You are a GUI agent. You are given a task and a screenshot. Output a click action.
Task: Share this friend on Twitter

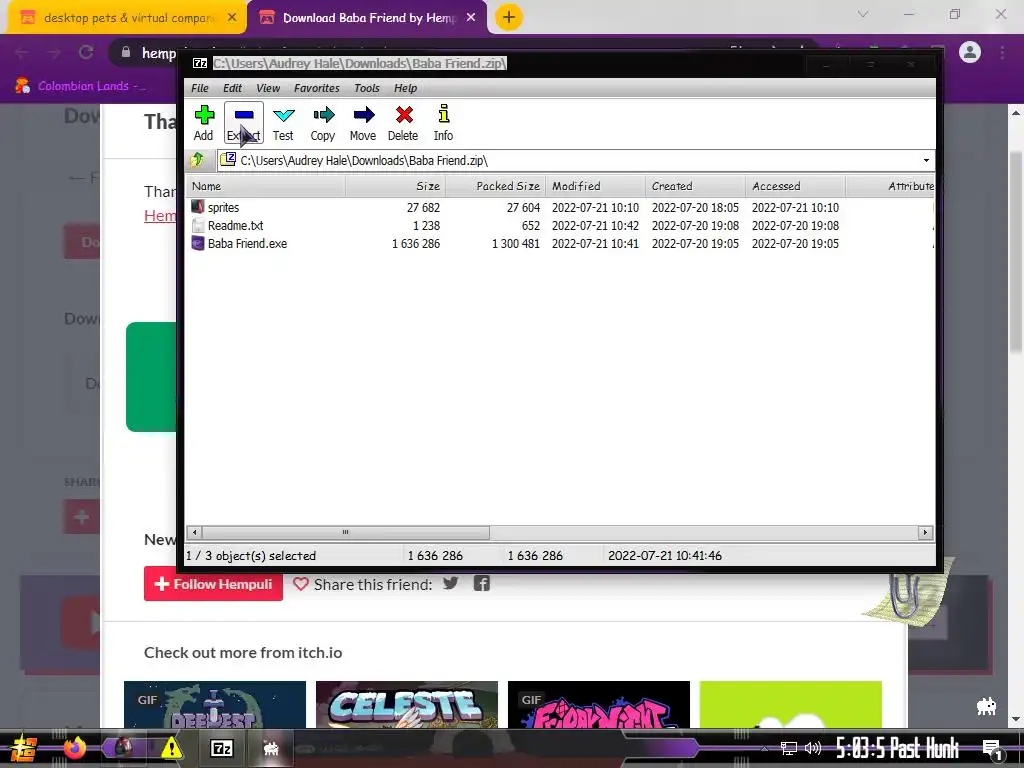click(451, 583)
